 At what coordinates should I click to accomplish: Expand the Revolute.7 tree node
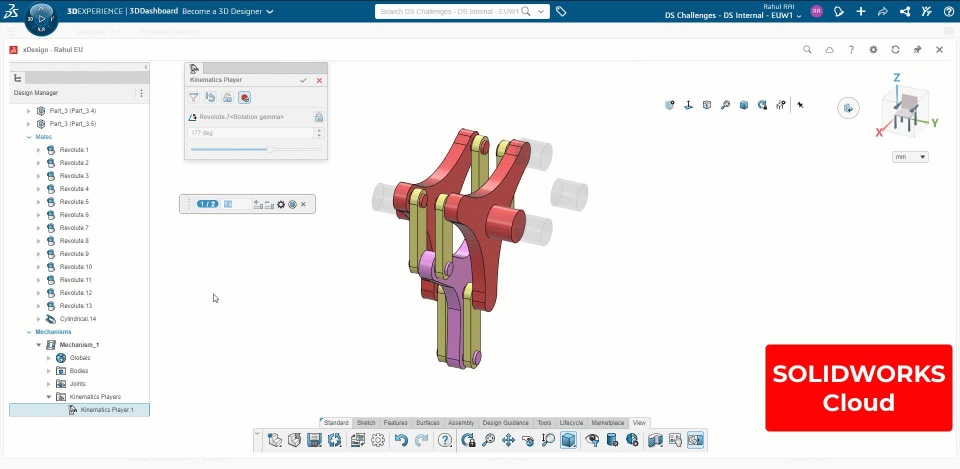pos(39,228)
